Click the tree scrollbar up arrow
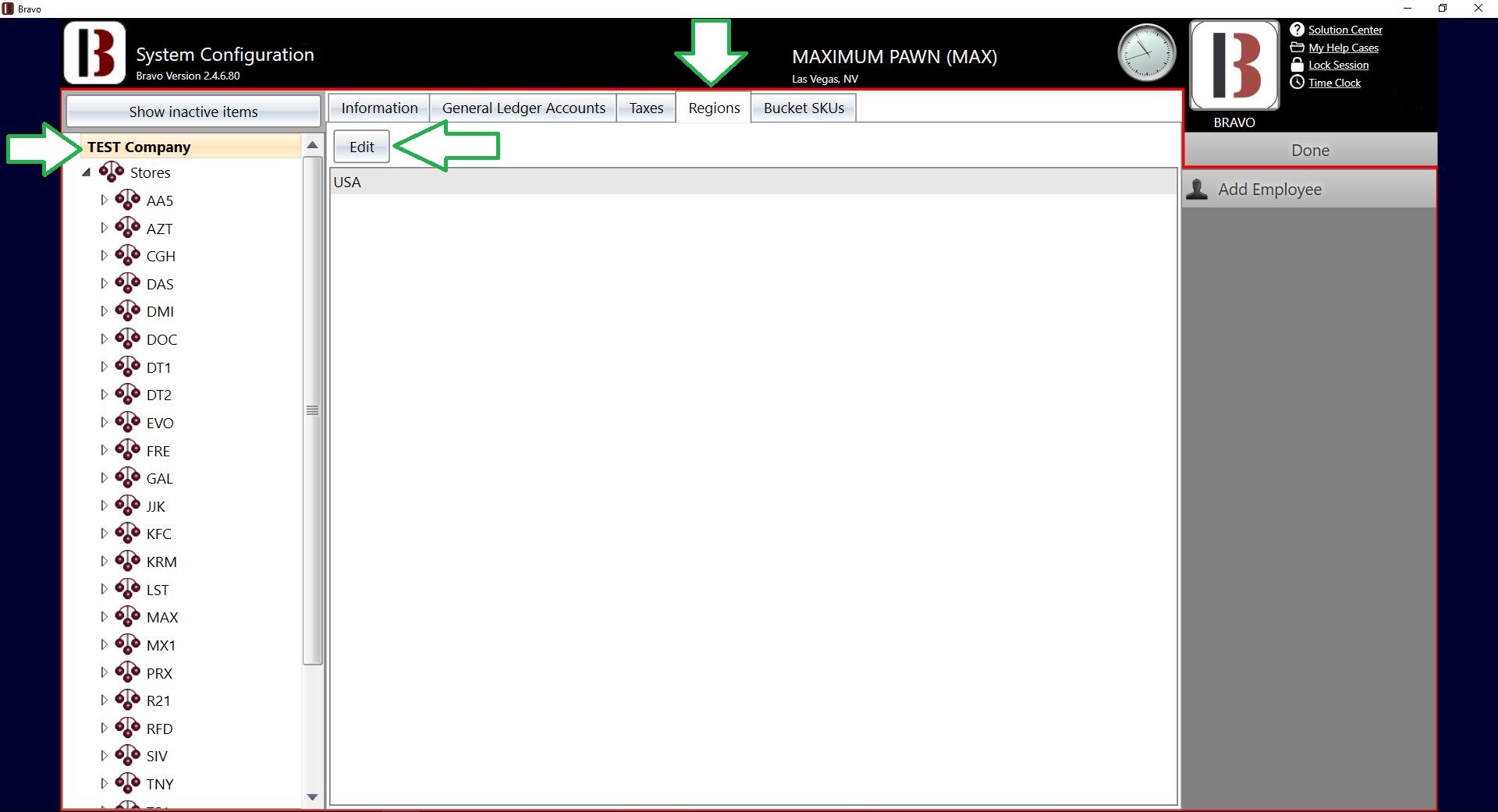Image resolution: width=1498 pixels, height=812 pixels. point(312,145)
